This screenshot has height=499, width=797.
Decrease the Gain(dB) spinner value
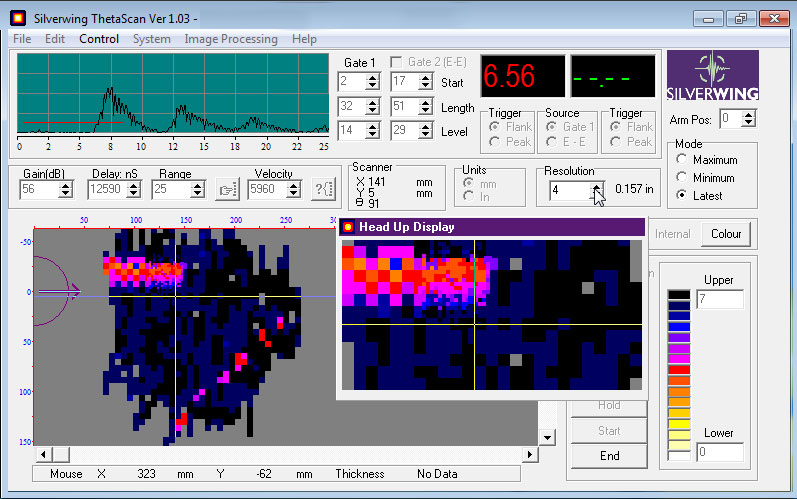(x=66, y=193)
